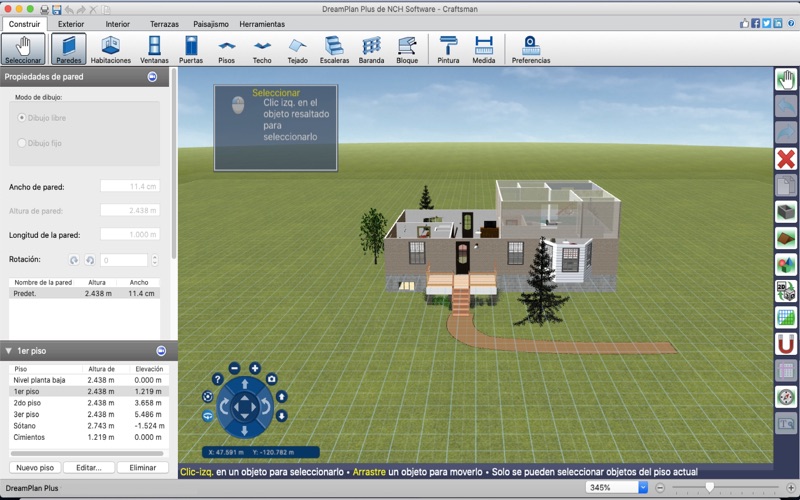This screenshot has height=500, width=800.
Task: Open the Pisos floor tool
Action: pyautogui.click(x=227, y=49)
